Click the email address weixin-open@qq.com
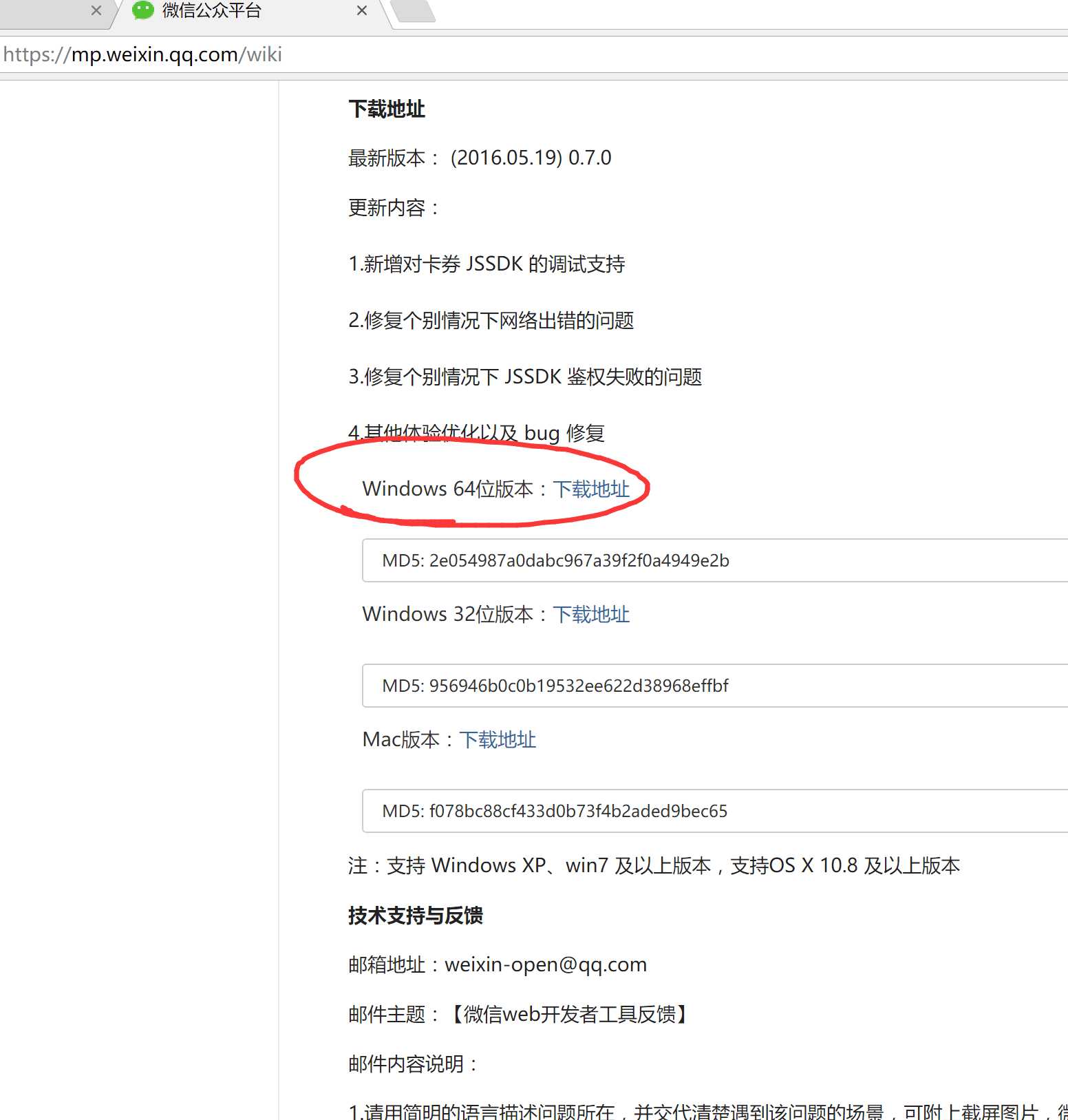Viewport: 1068px width, 1120px height. (x=546, y=964)
